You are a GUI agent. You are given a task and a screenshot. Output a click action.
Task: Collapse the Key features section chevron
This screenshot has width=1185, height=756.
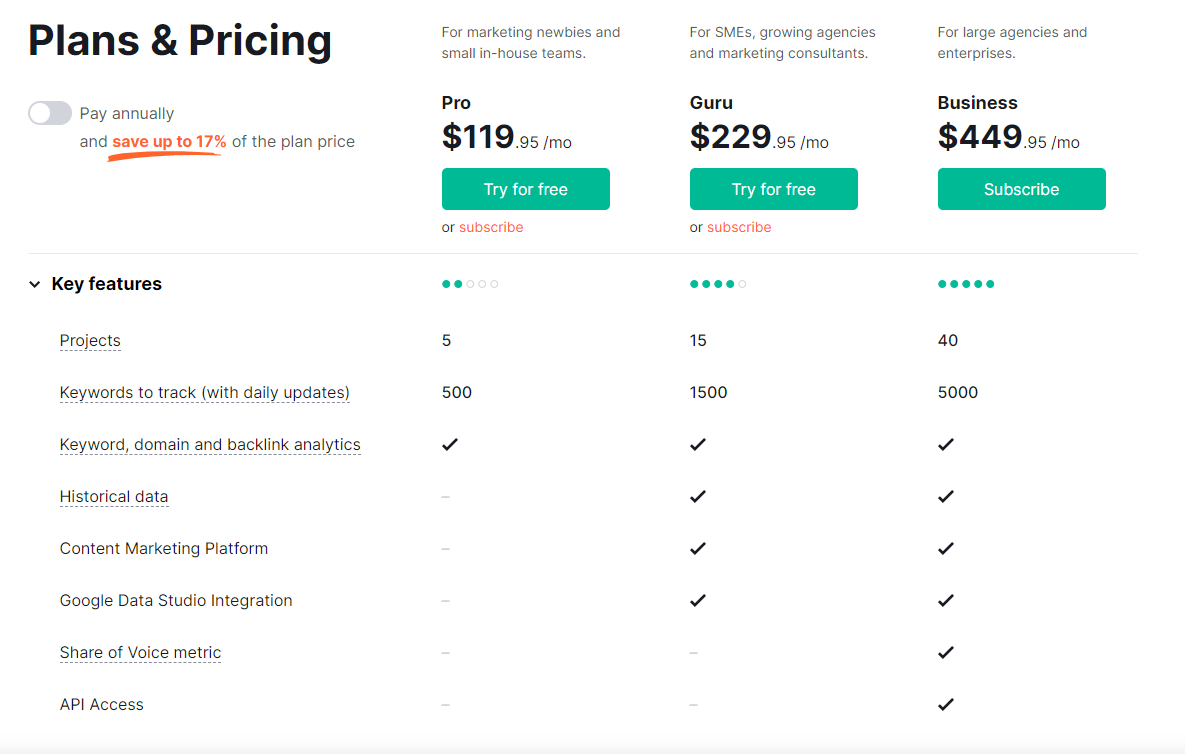coord(35,285)
